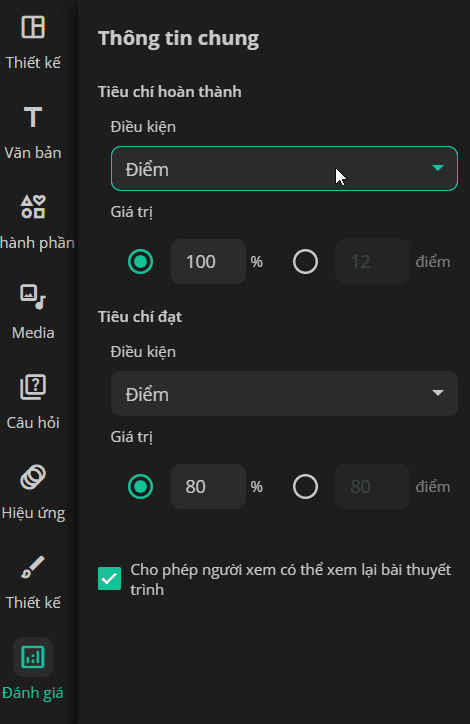Uncheck allow viewers to review presentation checkbox
This screenshot has height=724, width=470.
[x=109, y=579]
